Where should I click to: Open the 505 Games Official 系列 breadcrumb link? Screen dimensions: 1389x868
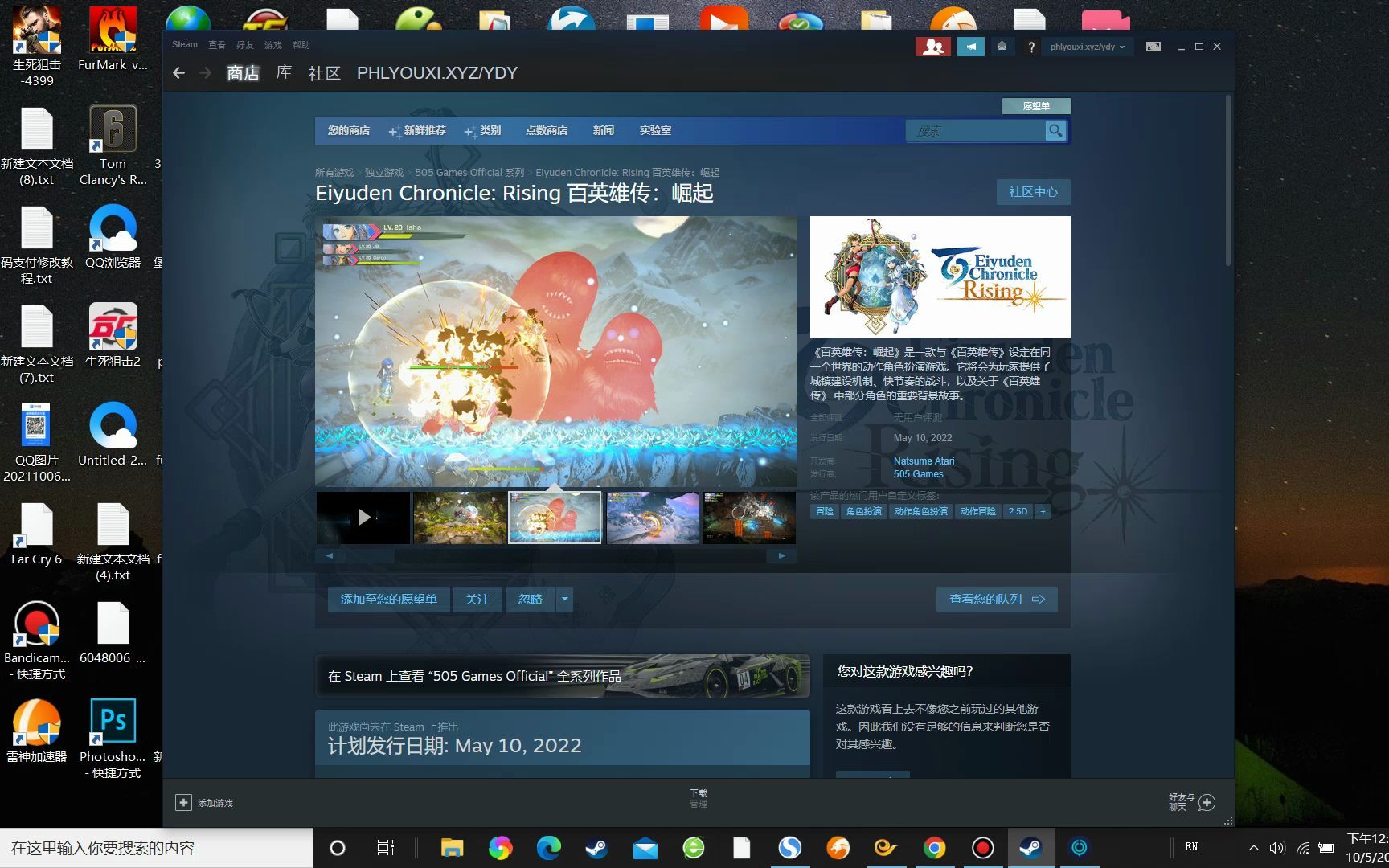469,172
